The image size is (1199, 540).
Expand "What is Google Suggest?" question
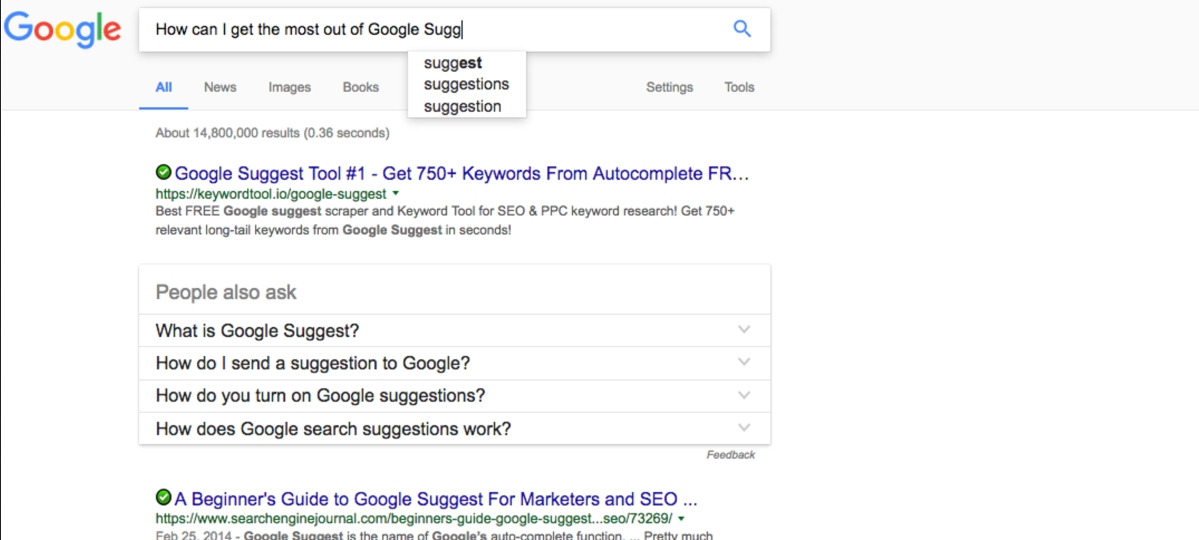743,330
